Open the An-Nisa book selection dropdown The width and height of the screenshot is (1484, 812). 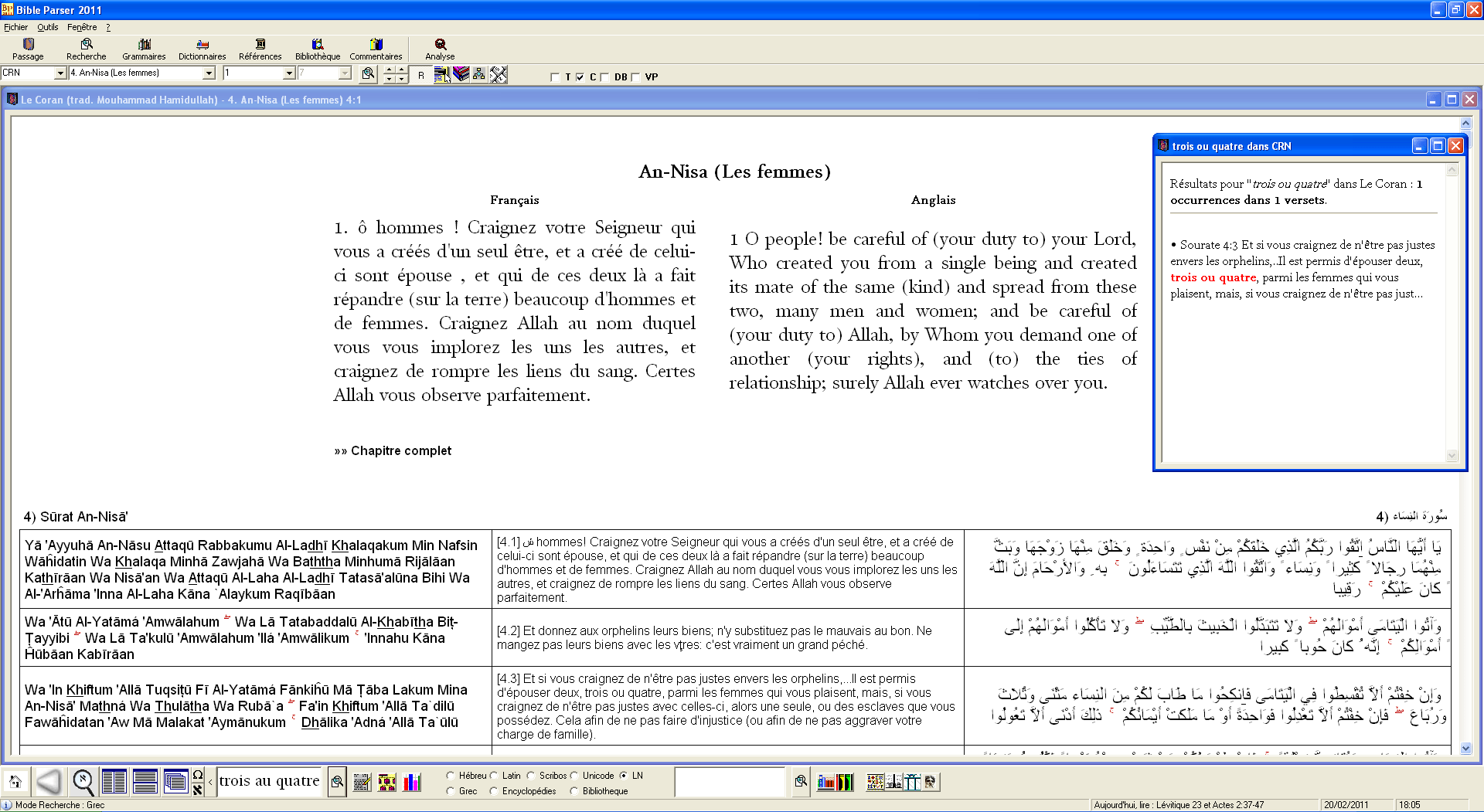[x=209, y=73]
